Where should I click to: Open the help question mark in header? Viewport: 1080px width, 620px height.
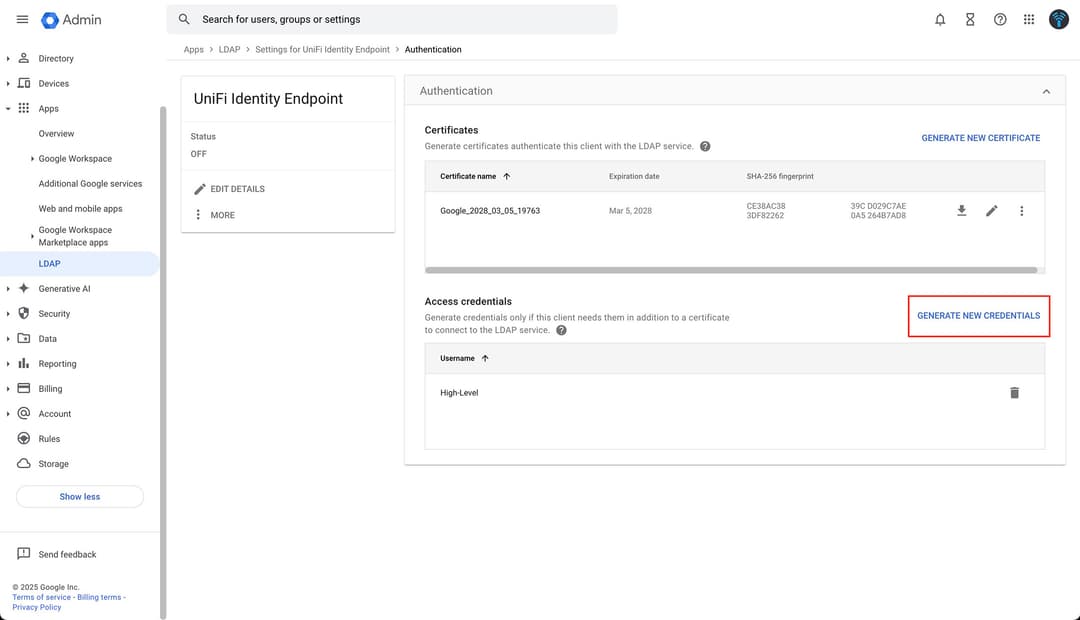(x=1000, y=20)
